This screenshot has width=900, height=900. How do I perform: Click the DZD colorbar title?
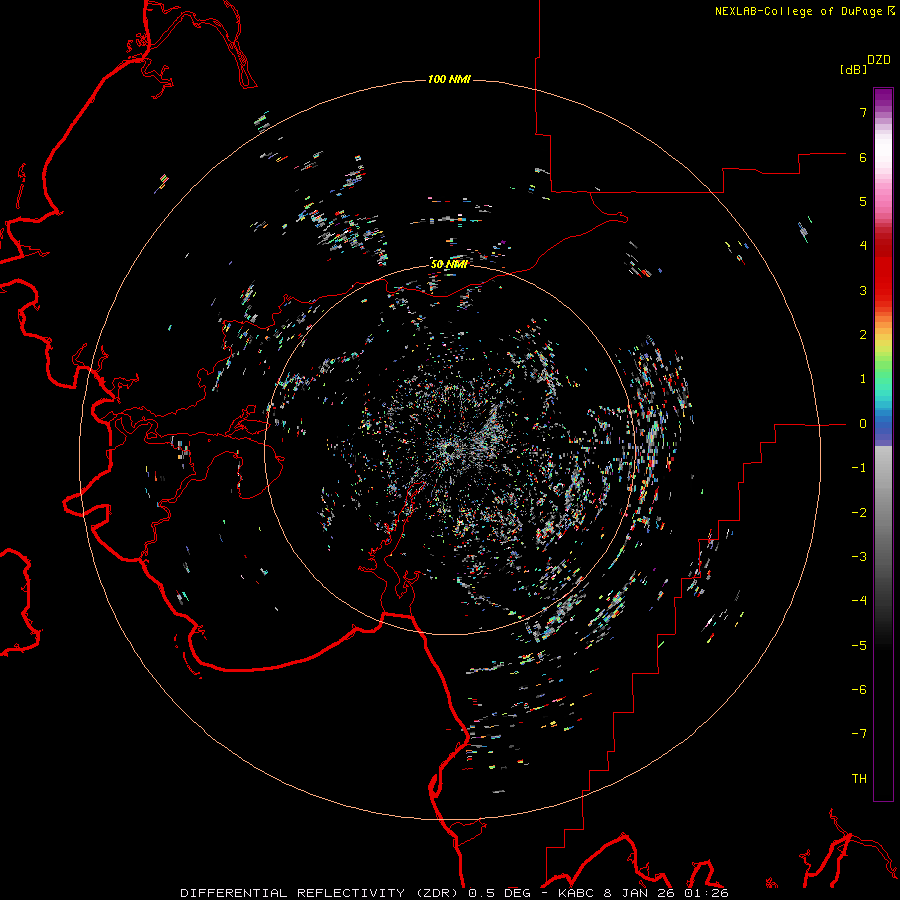879,60
